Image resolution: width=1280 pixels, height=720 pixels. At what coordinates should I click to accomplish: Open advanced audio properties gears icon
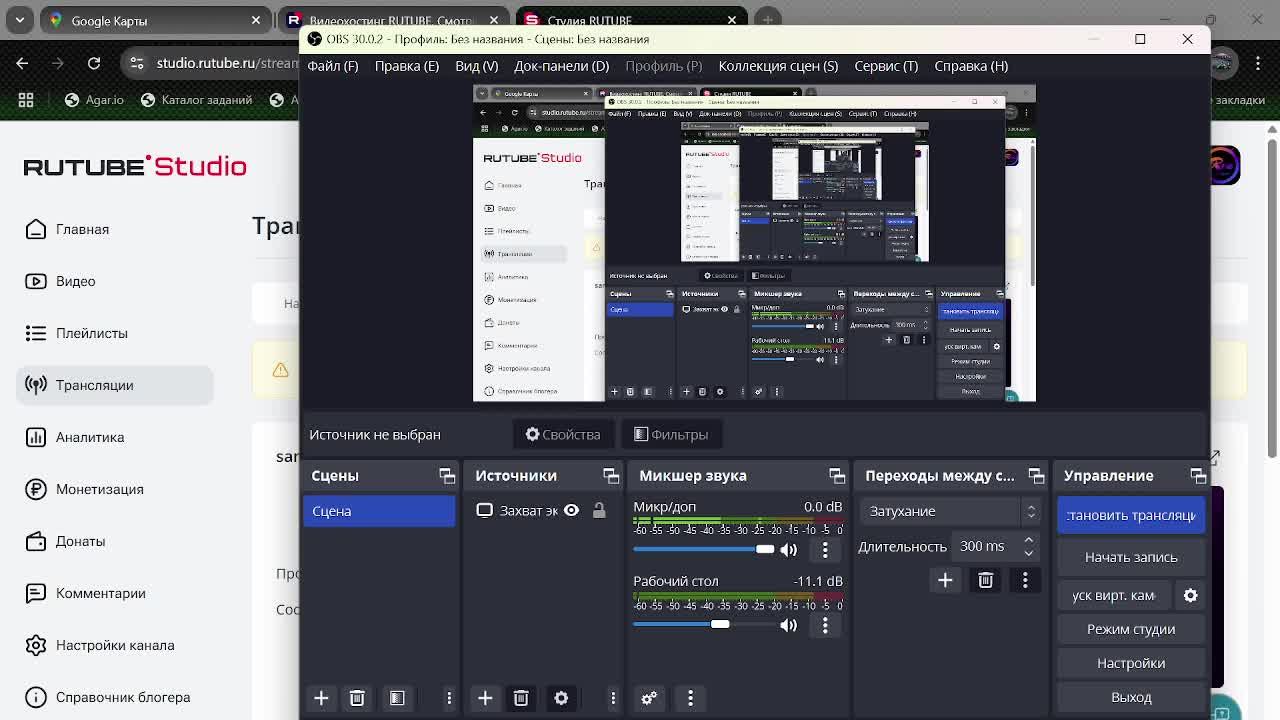pyautogui.click(x=649, y=698)
